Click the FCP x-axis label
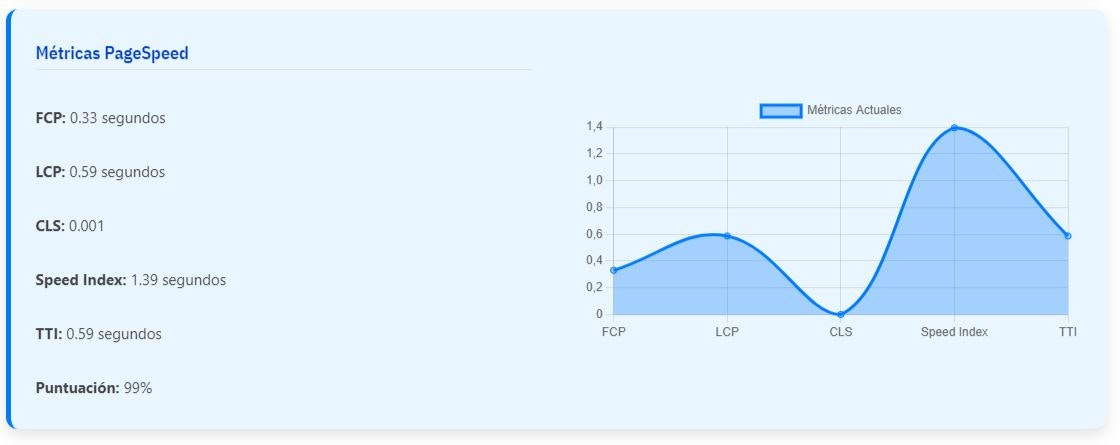The image size is (1120, 445). click(x=614, y=332)
